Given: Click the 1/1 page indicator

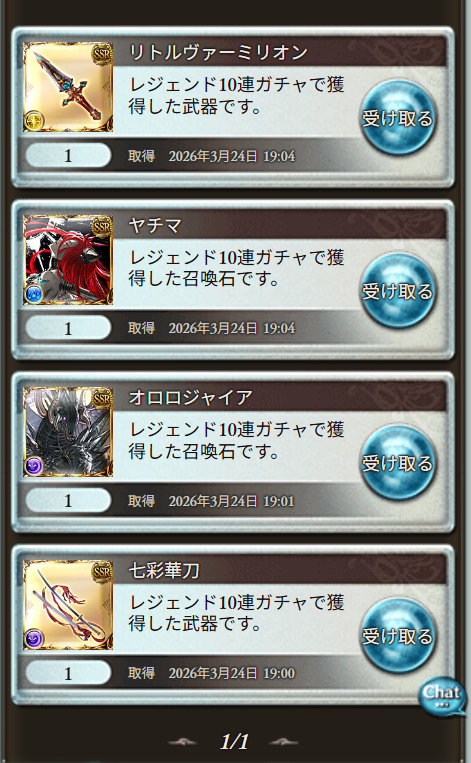Looking at the screenshot, I should point(234,742).
